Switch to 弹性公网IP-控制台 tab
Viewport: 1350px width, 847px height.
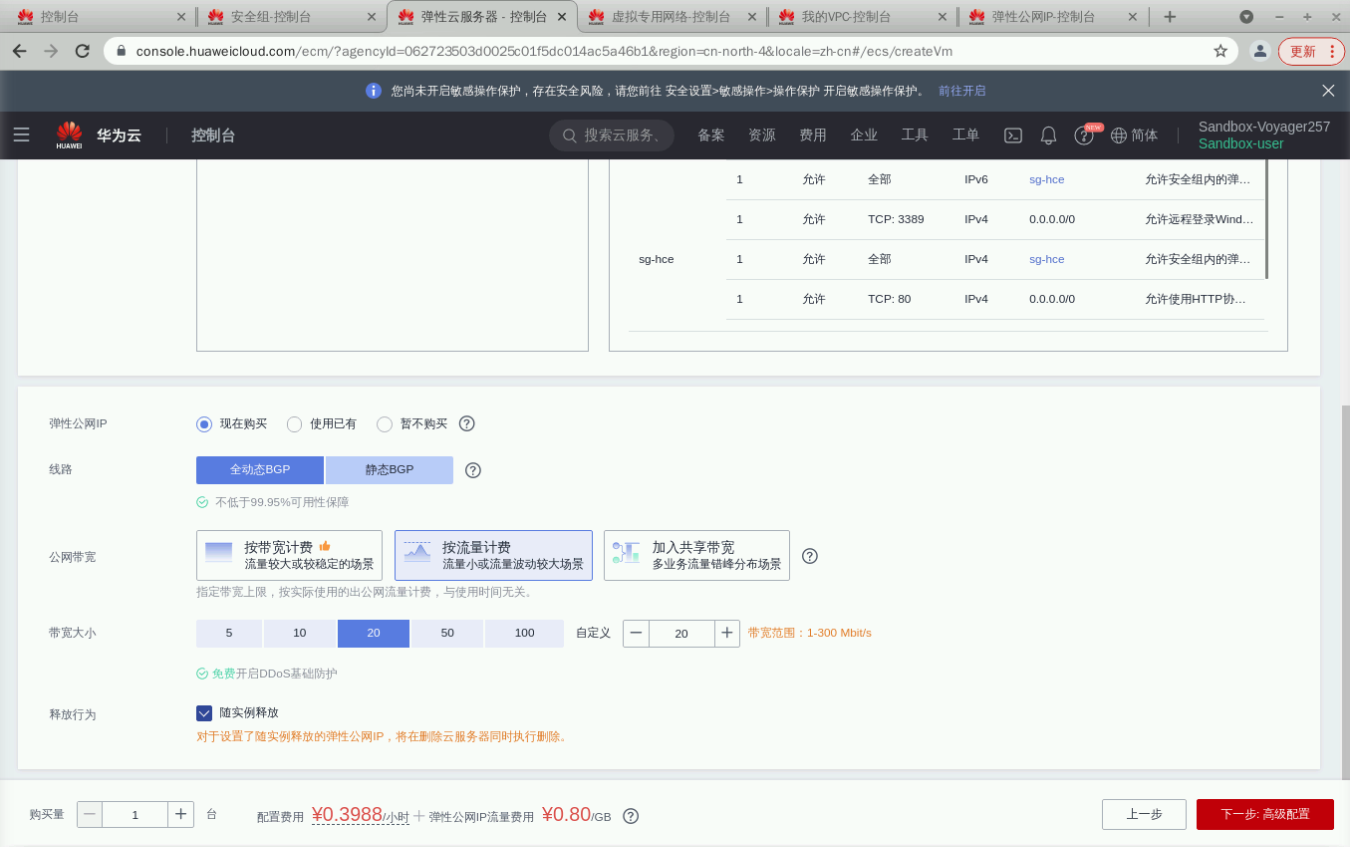pyautogui.click(x=1051, y=17)
